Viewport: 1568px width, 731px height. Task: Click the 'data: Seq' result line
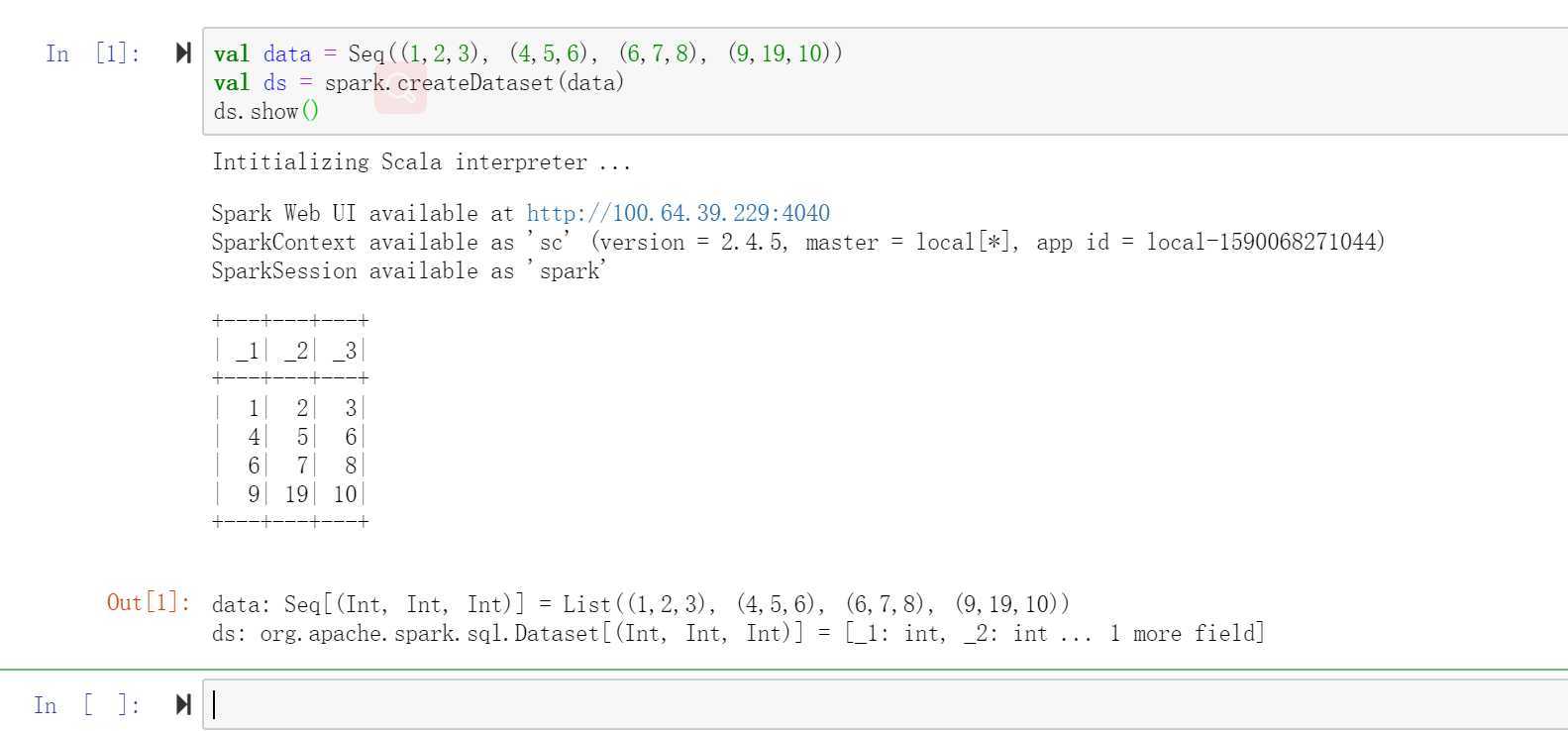(x=640, y=604)
